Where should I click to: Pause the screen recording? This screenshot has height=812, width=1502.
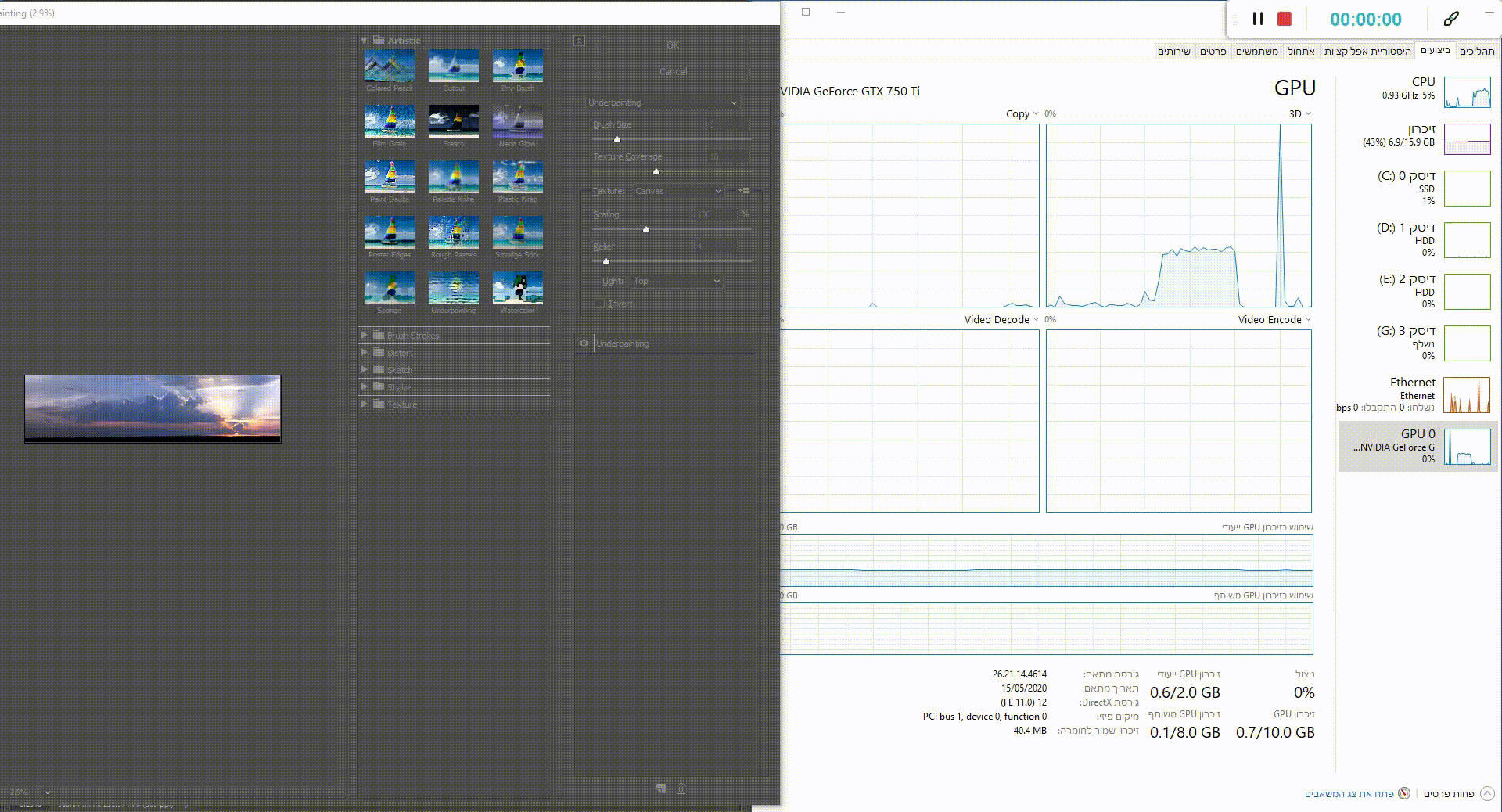pyautogui.click(x=1258, y=19)
